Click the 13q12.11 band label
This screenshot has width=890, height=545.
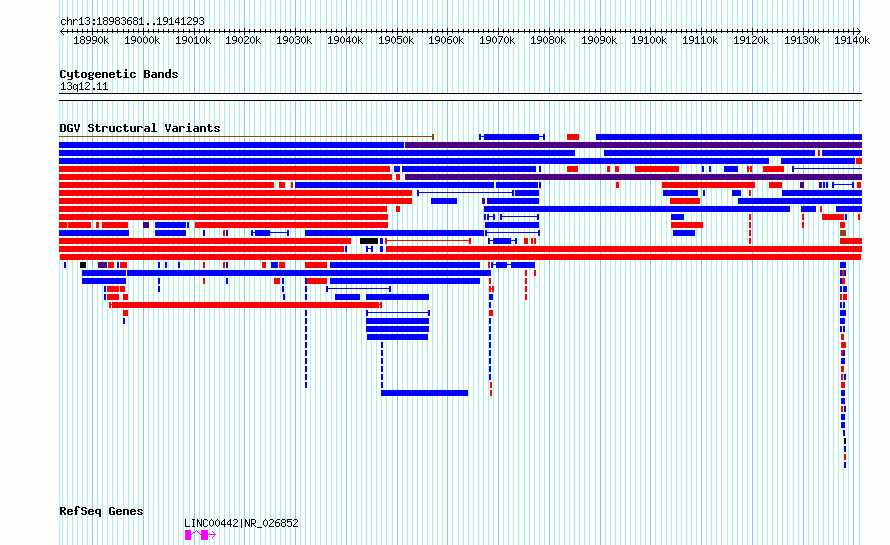pos(84,86)
